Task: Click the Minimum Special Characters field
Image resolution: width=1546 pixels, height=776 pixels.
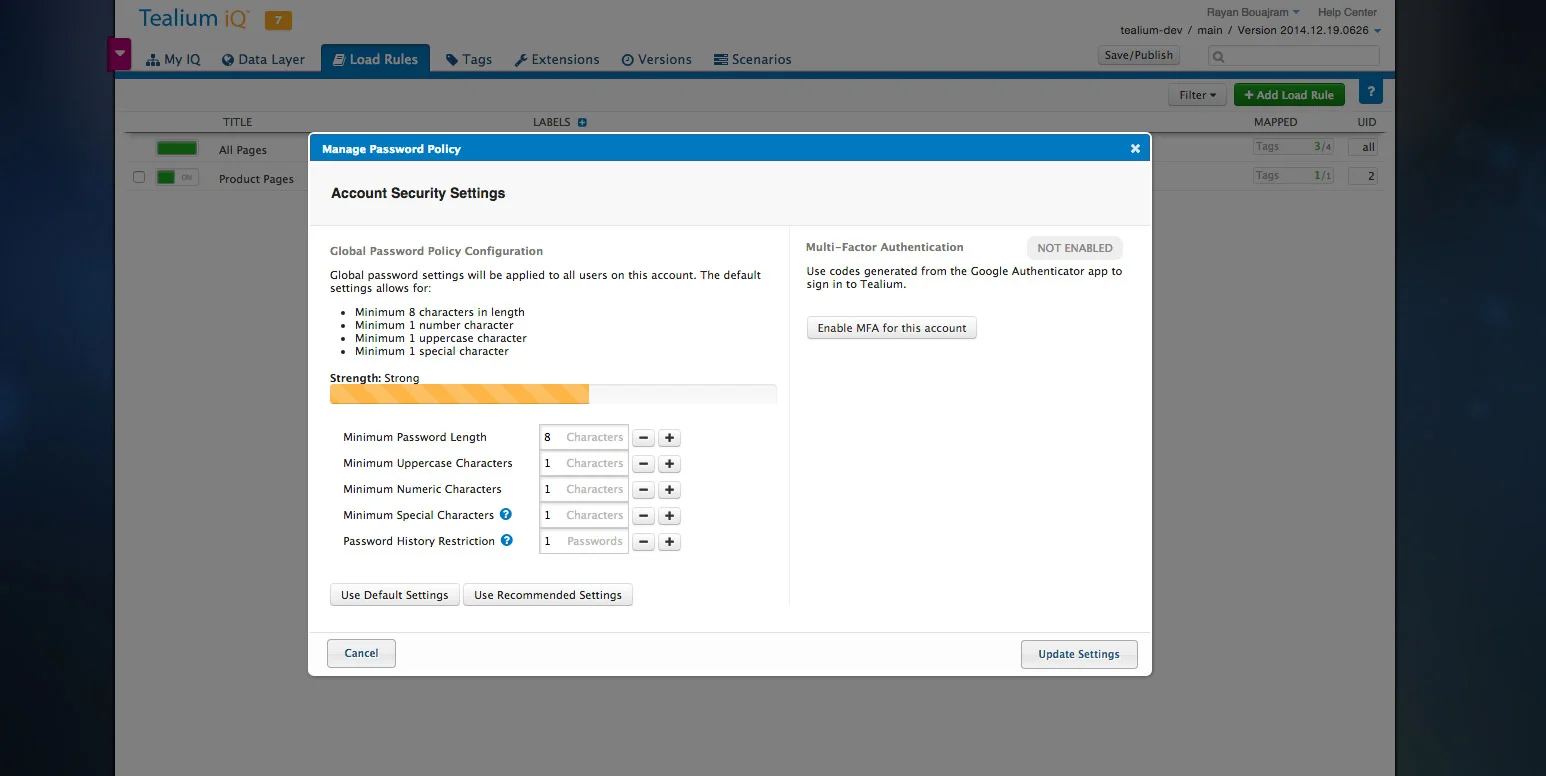Action: (x=584, y=515)
